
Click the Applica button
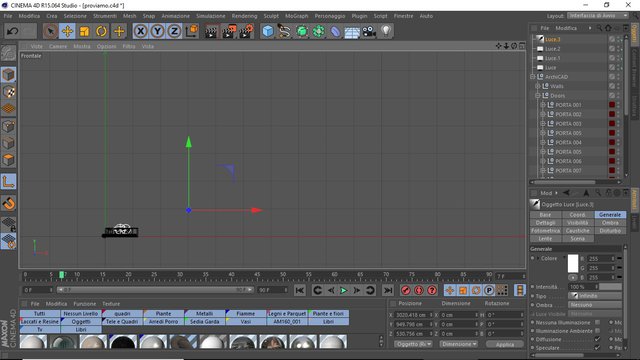tap(504, 344)
